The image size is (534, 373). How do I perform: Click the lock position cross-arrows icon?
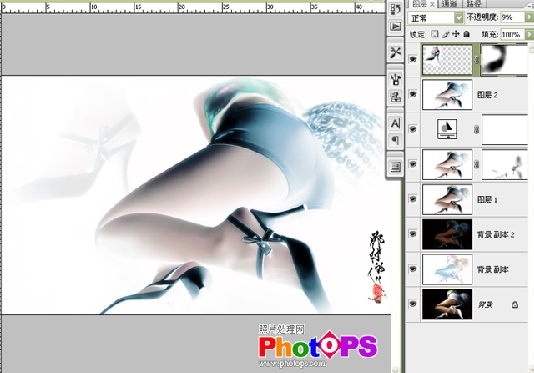click(456, 34)
